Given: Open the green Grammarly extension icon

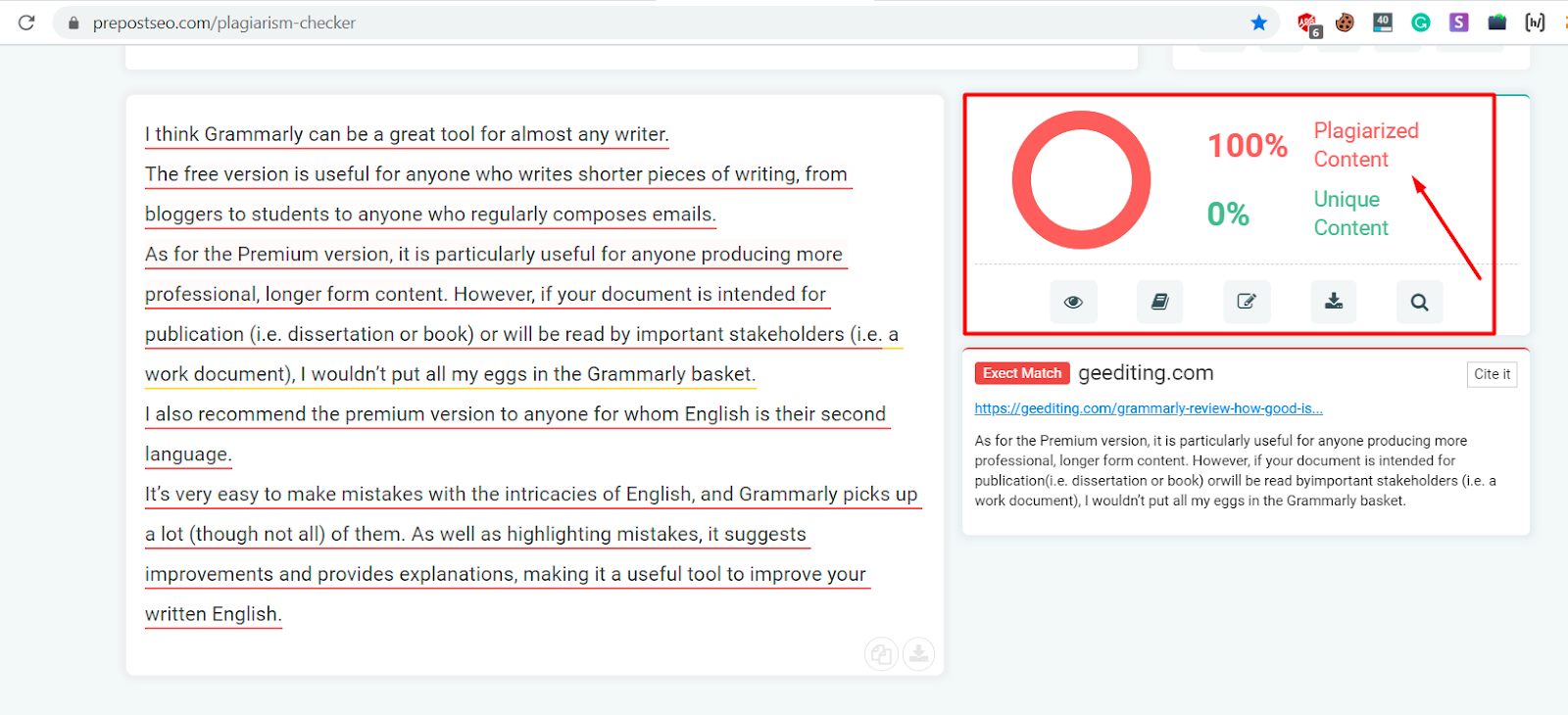Looking at the screenshot, I should point(1421,22).
